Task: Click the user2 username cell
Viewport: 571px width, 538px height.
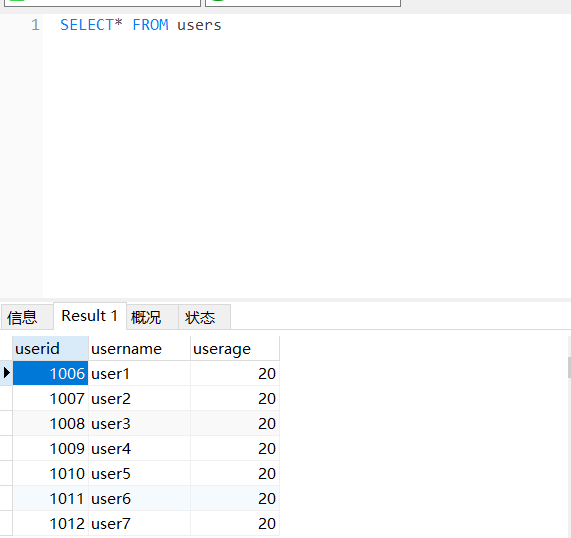Action: (x=139, y=398)
